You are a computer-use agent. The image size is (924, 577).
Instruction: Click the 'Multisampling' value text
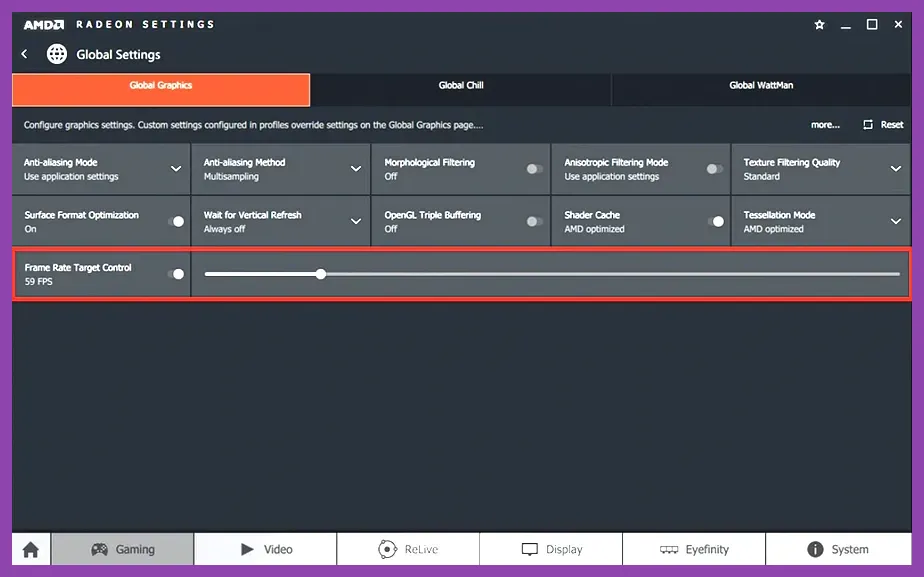[x=231, y=176]
